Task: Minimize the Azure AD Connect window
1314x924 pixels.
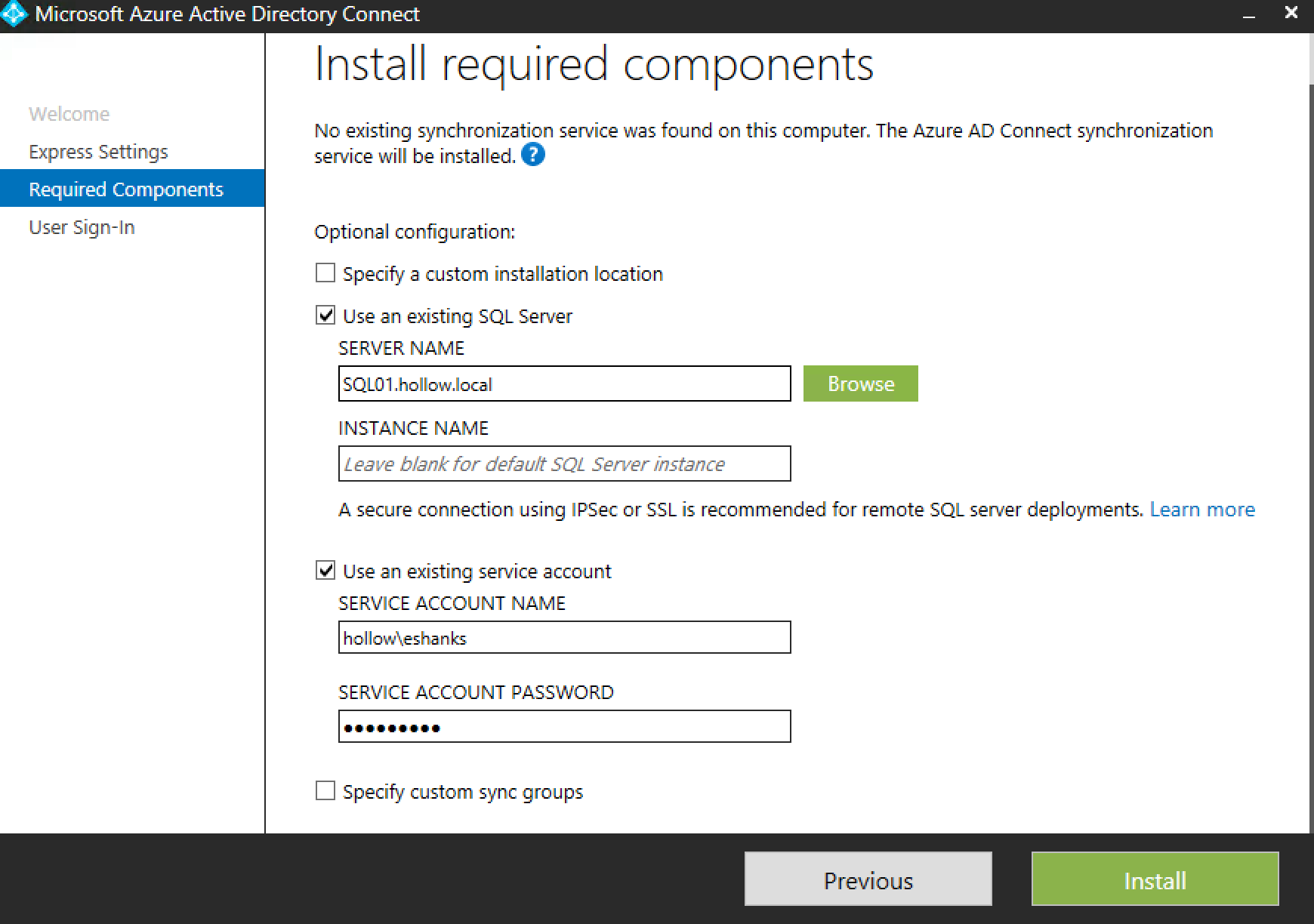Action: point(1249,14)
